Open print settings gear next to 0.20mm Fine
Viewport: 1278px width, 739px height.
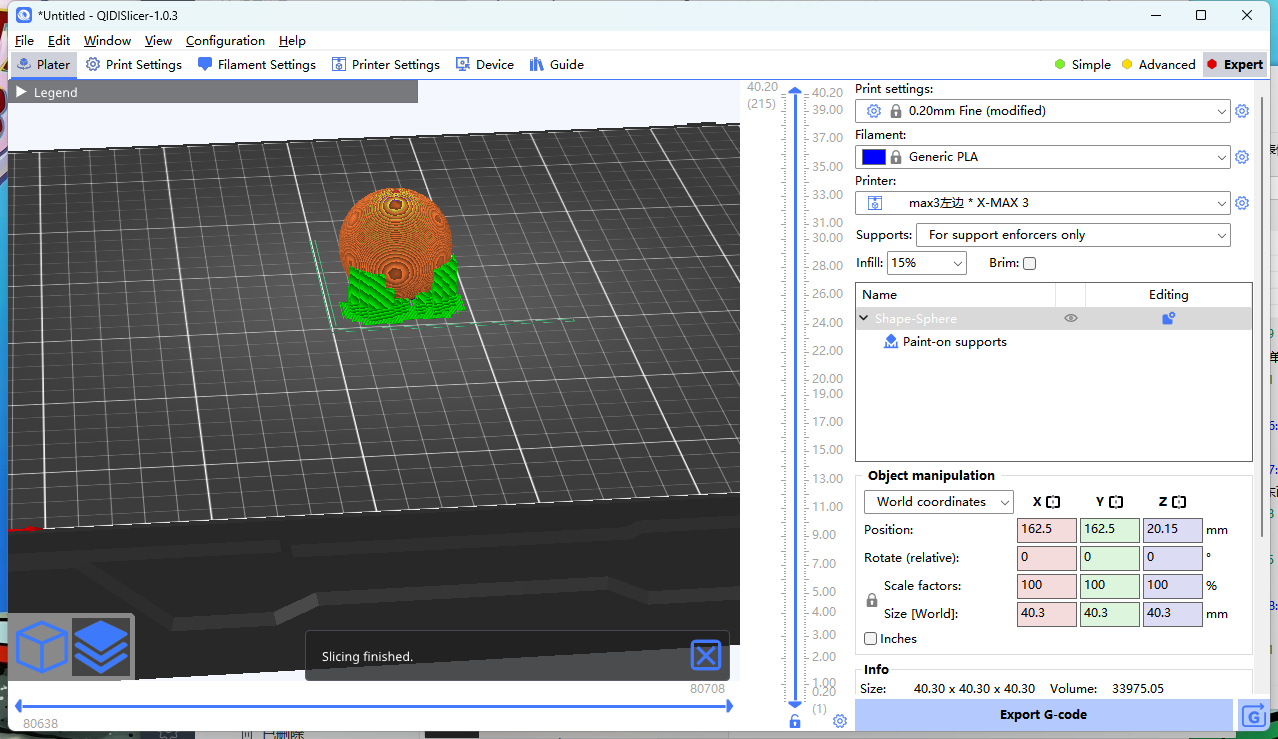click(1242, 111)
